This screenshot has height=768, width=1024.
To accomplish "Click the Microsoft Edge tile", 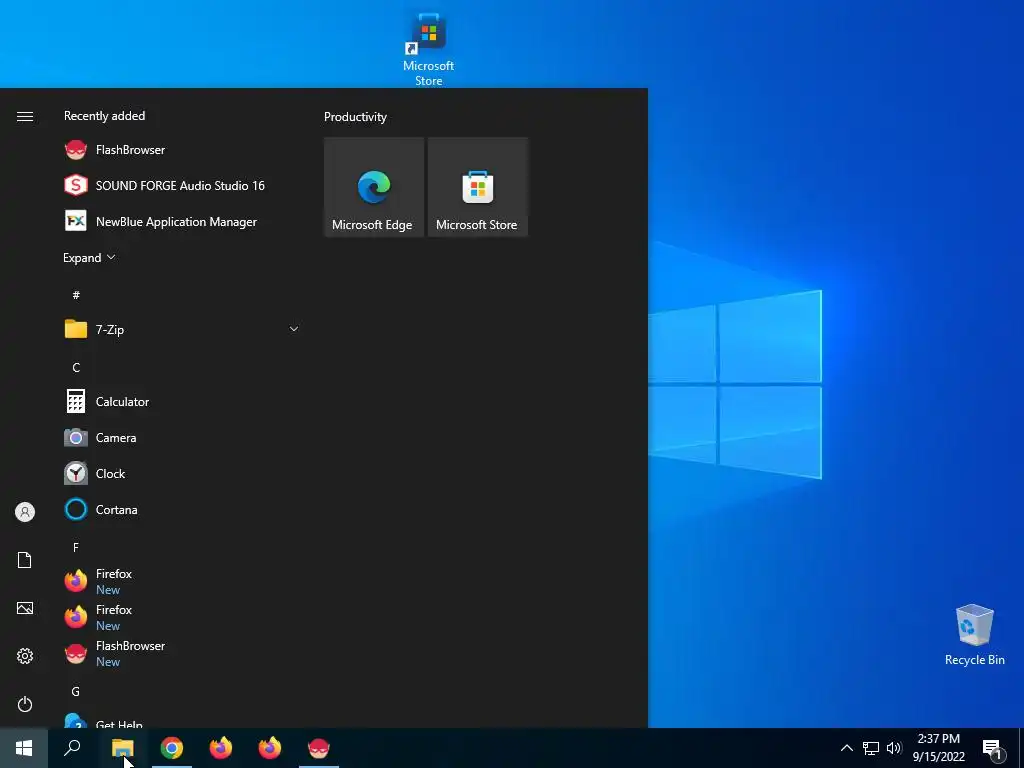I will (x=374, y=187).
